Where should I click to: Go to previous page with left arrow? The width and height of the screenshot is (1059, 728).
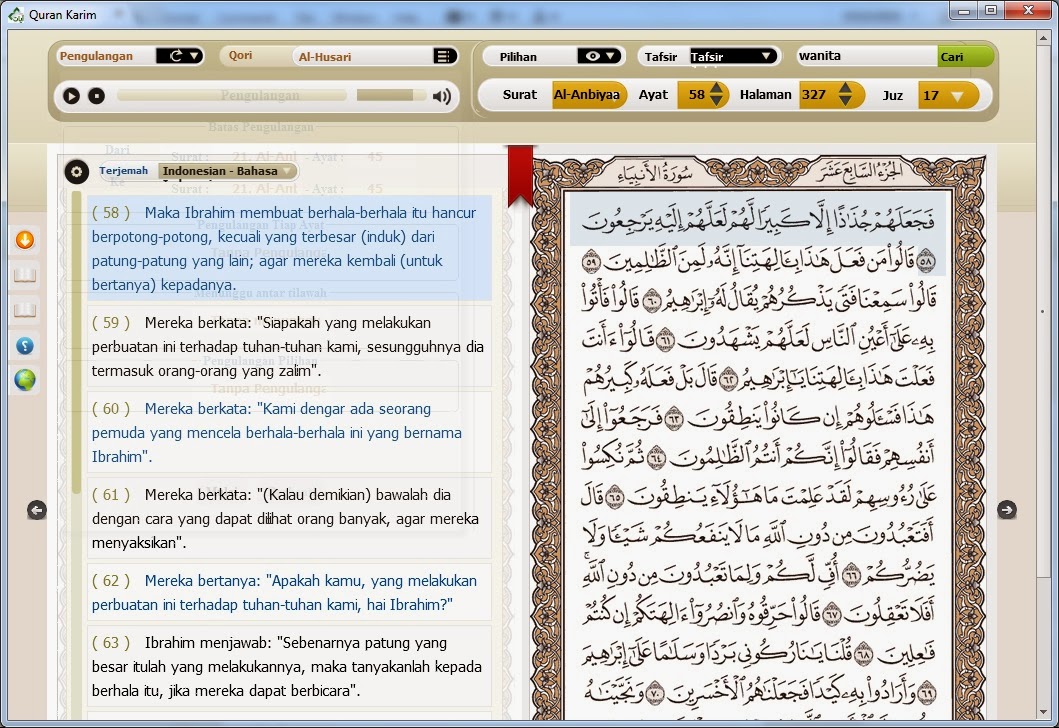(x=37, y=510)
